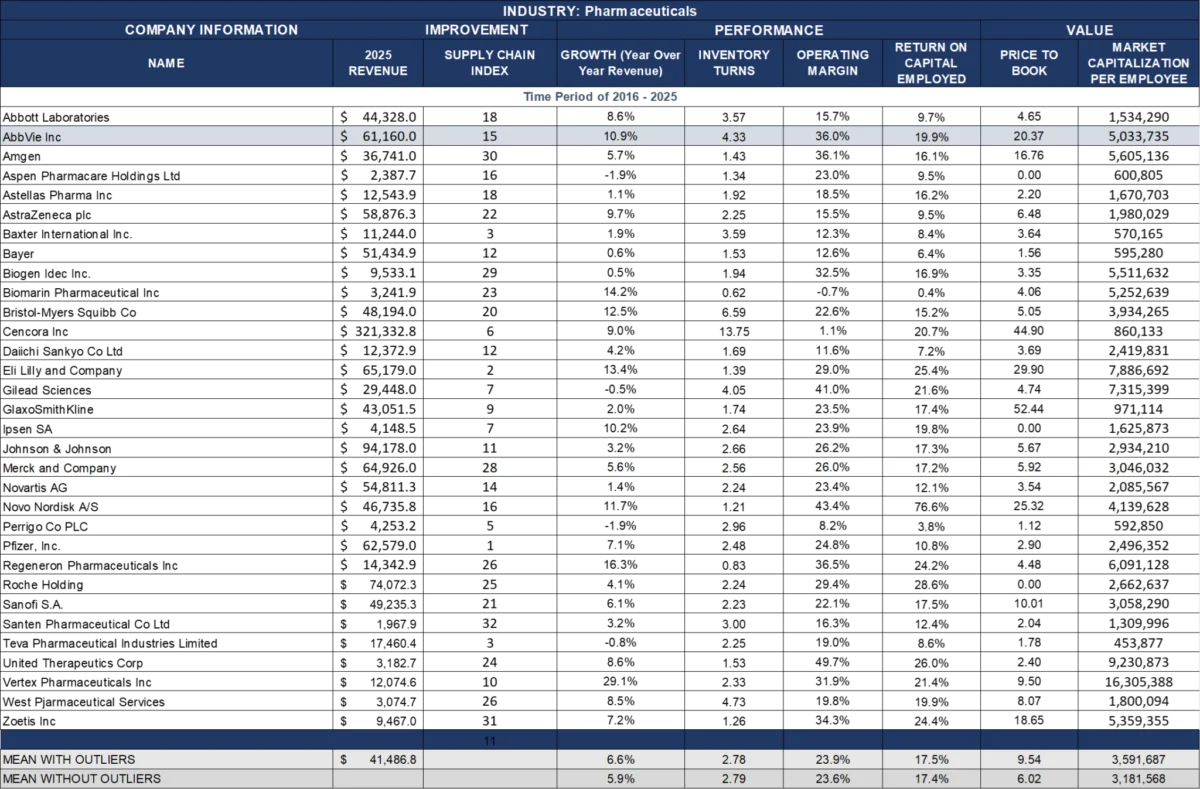Image resolution: width=1200 pixels, height=789 pixels.
Task: Click Gilead Sciences name cell
Action: pyautogui.click(x=166, y=390)
